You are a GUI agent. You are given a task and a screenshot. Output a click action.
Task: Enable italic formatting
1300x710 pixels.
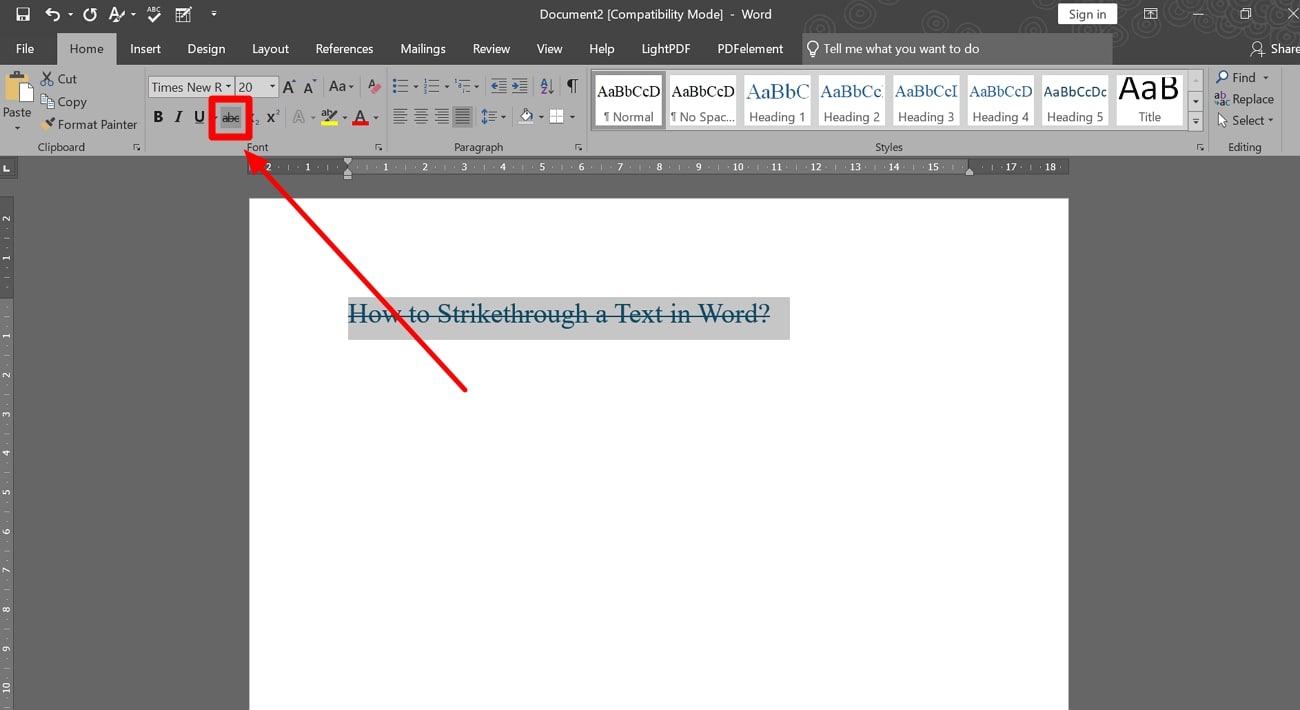click(x=178, y=117)
